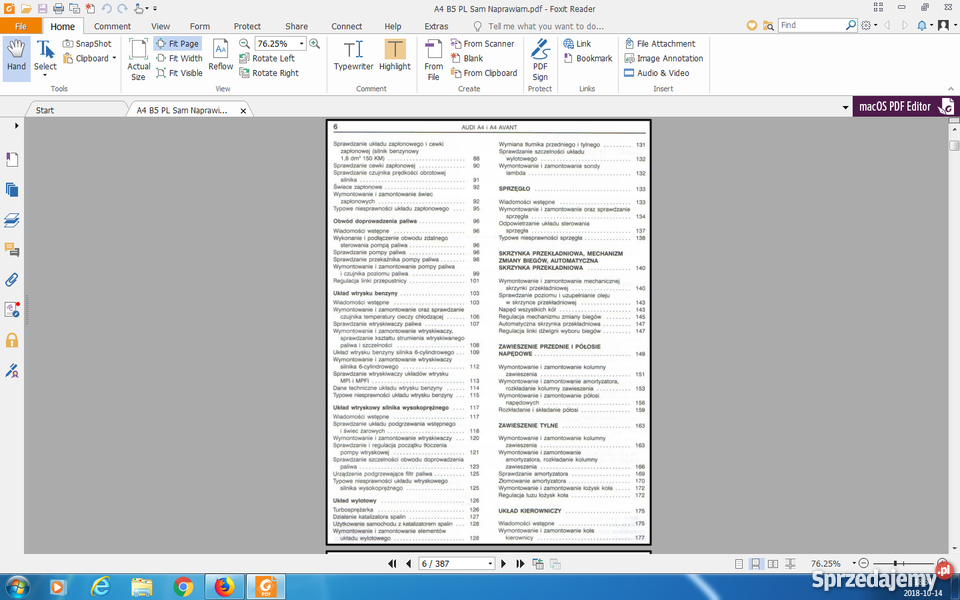This screenshot has height=600, width=960.
Task: Open the Security lock side panel
Action: 12,340
